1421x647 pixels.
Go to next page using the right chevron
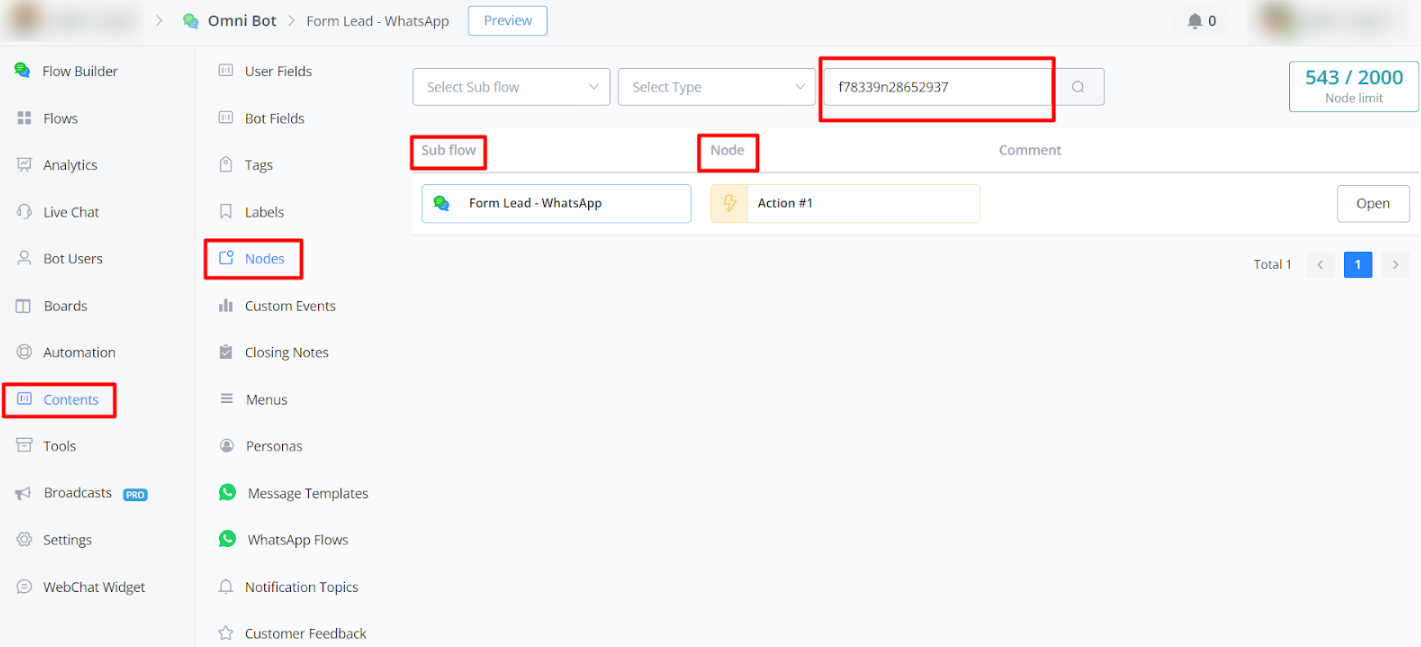tap(1395, 265)
